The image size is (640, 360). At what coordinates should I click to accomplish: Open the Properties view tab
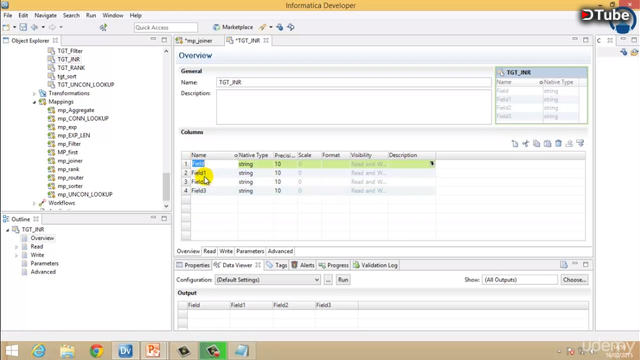[193, 265]
